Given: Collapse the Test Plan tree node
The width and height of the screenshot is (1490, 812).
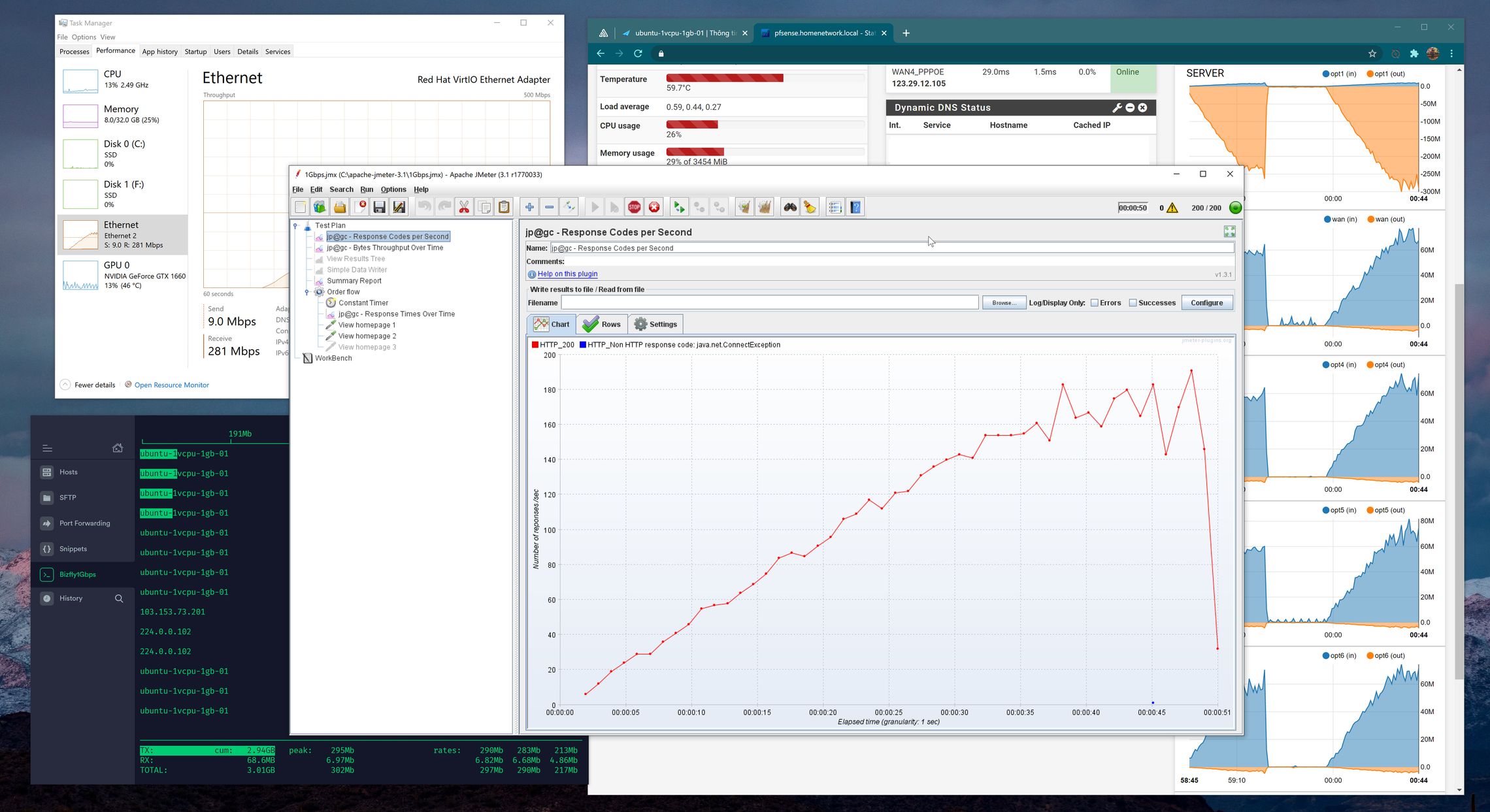Looking at the screenshot, I should click(295, 226).
